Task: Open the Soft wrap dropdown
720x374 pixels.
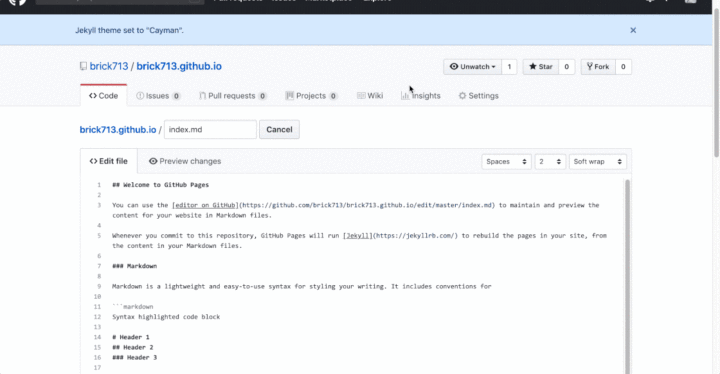Action: tap(597, 162)
